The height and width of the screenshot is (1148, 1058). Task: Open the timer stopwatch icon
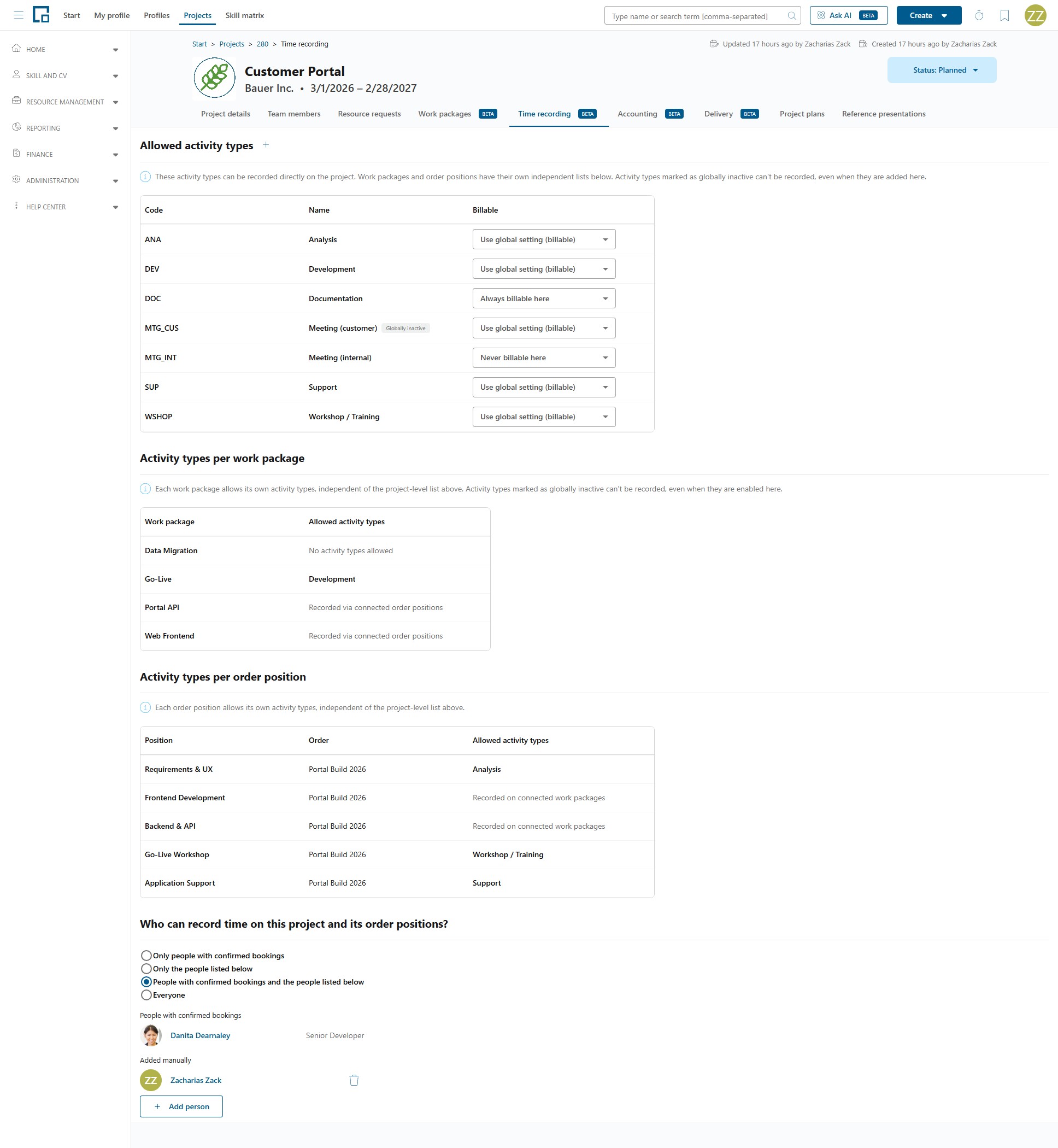(x=979, y=15)
